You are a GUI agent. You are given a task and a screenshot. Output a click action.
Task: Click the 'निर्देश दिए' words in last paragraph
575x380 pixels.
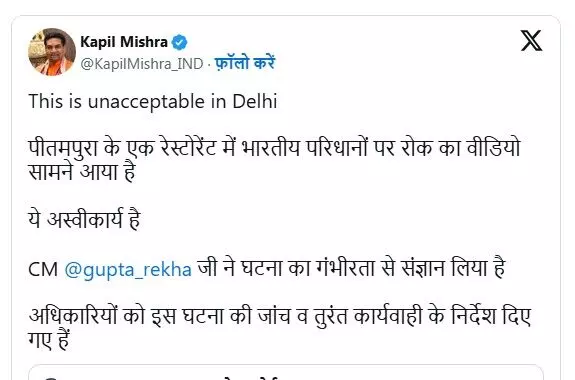[491, 315]
